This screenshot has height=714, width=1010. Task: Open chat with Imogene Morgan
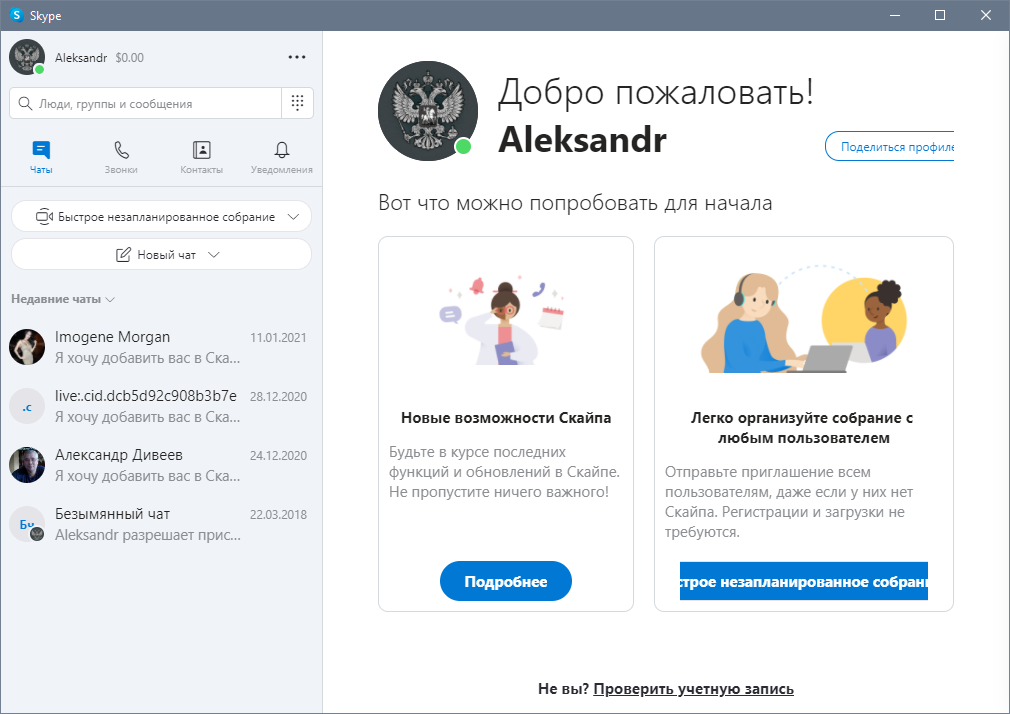pyautogui.click(x=161, y=347)
